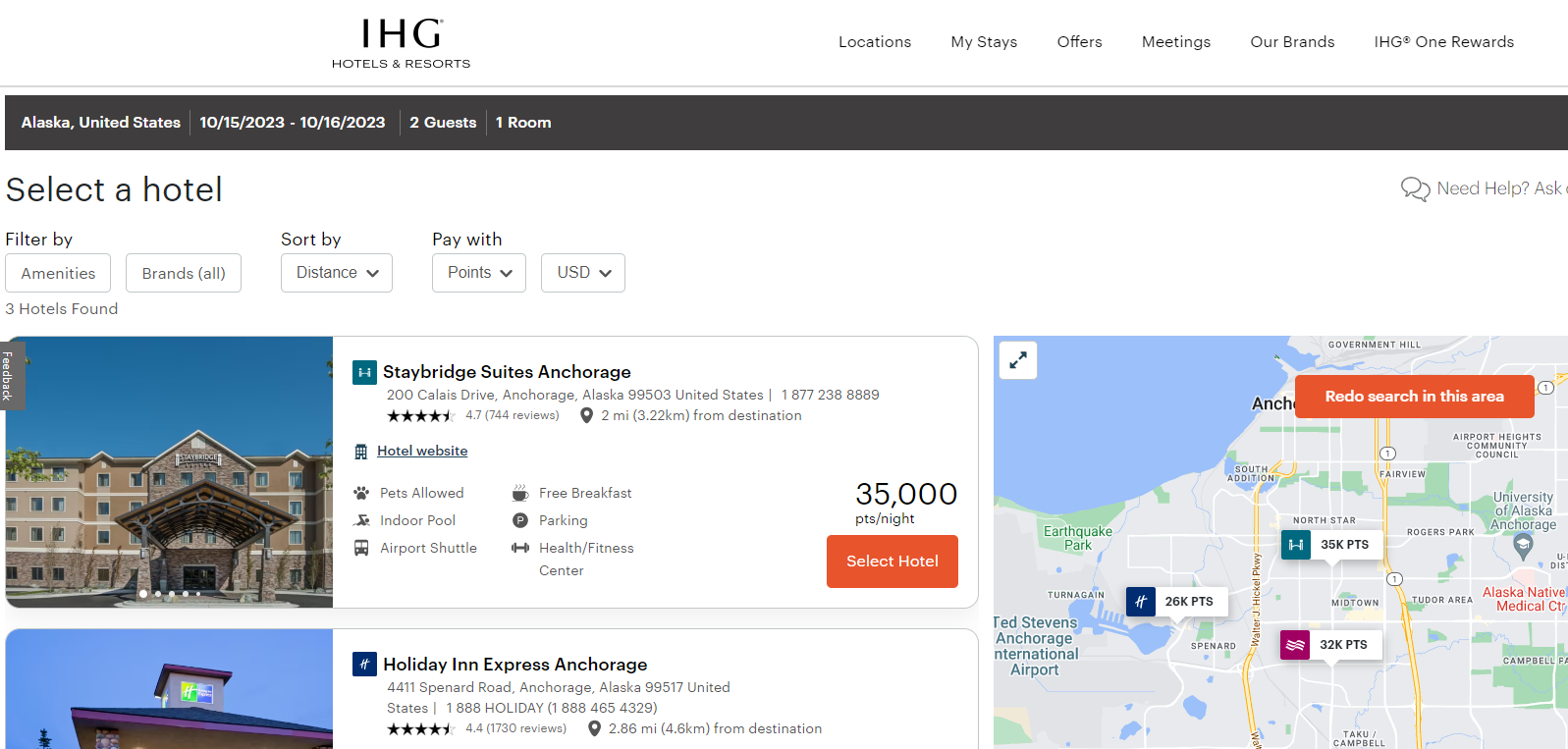Open the Sort by Distance dropdown
The height and width of the screenshot is (749, 1568).
337,273
